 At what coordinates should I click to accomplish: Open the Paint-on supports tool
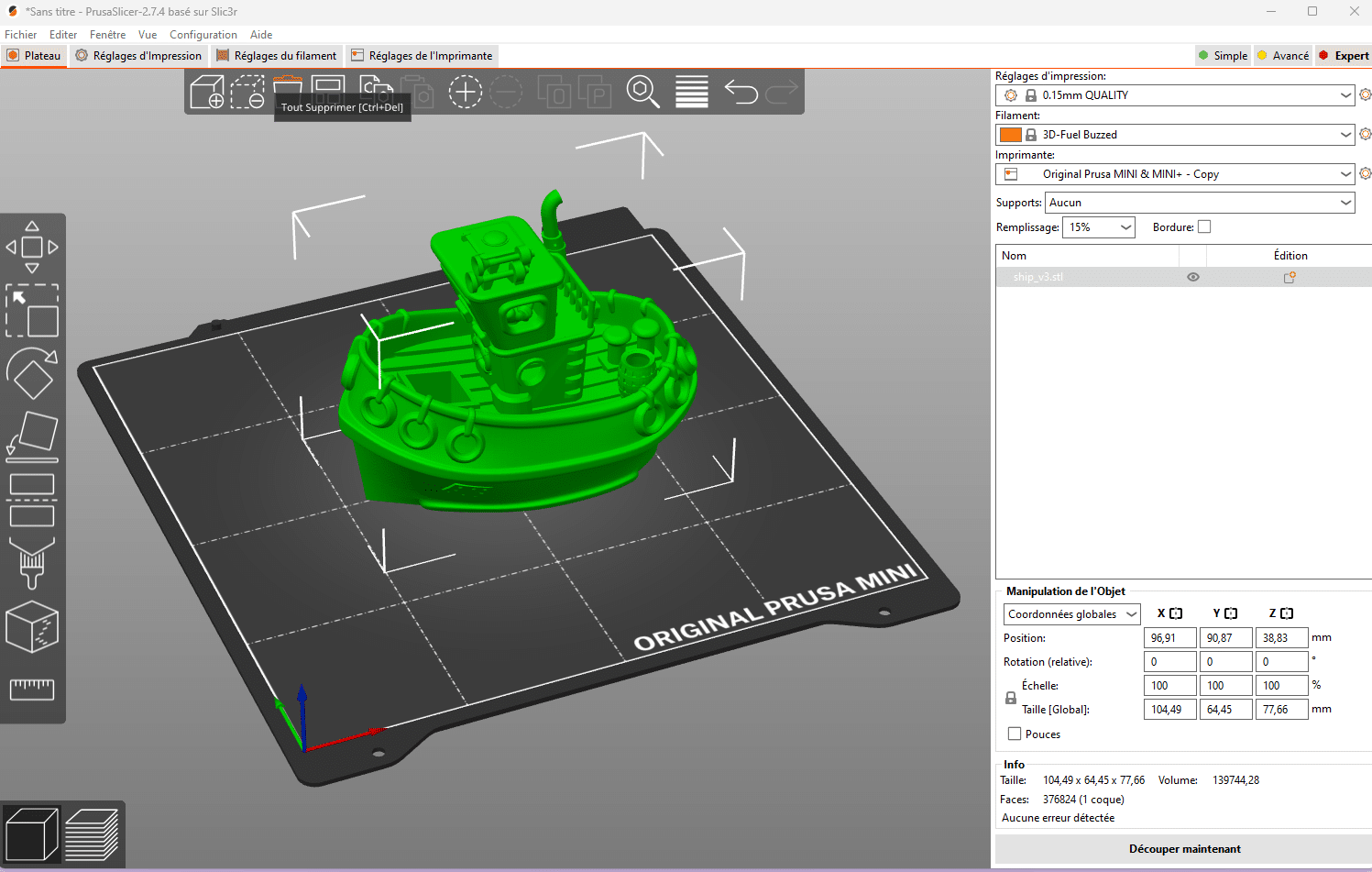[33, 564]
